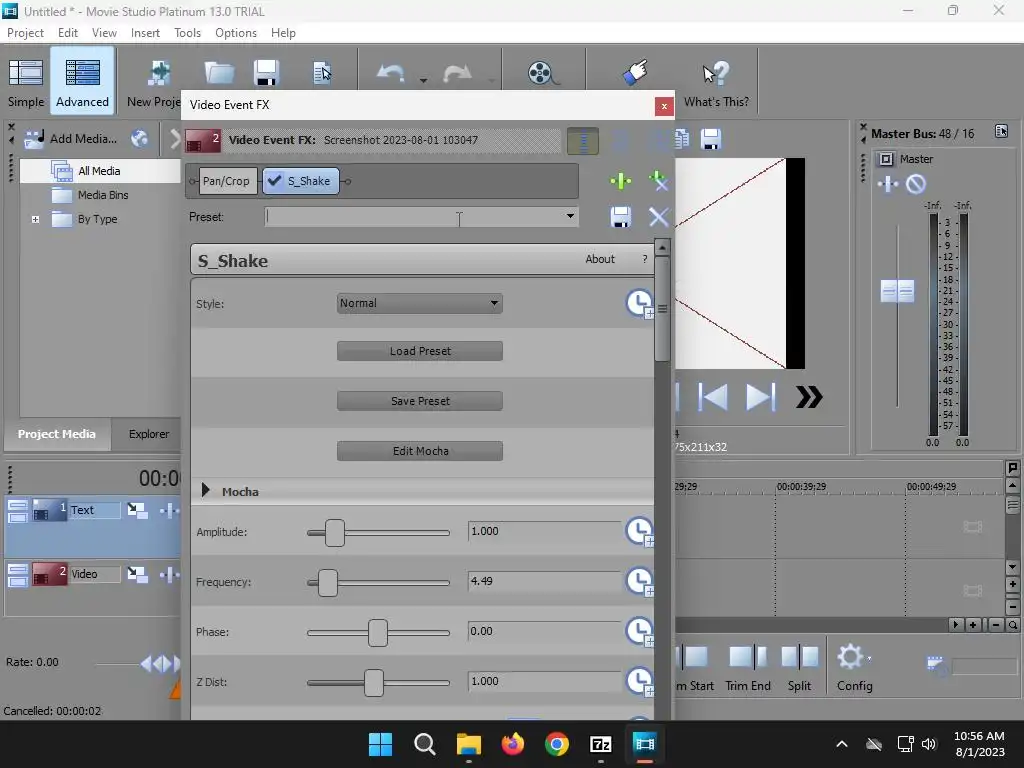1024x768 pixels.
Task: Animate Phase parameter clock icon
Action: 640,632
